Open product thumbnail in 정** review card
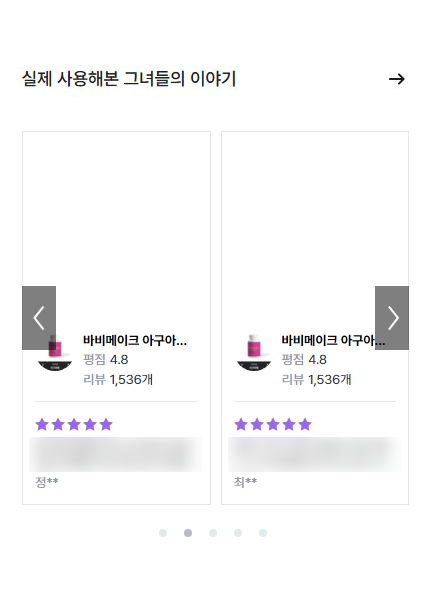 click(55, 353)
